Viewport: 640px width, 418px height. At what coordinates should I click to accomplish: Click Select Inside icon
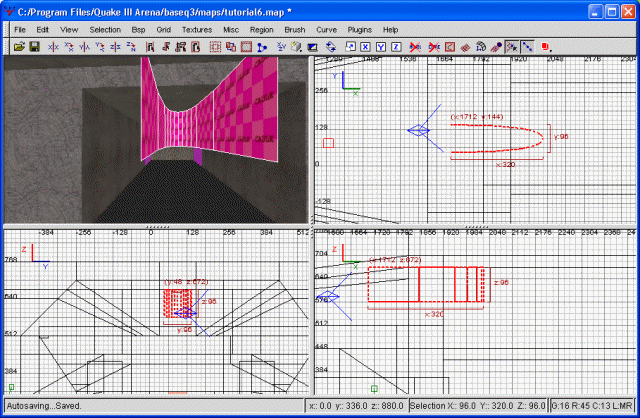(x=196, y=47)
